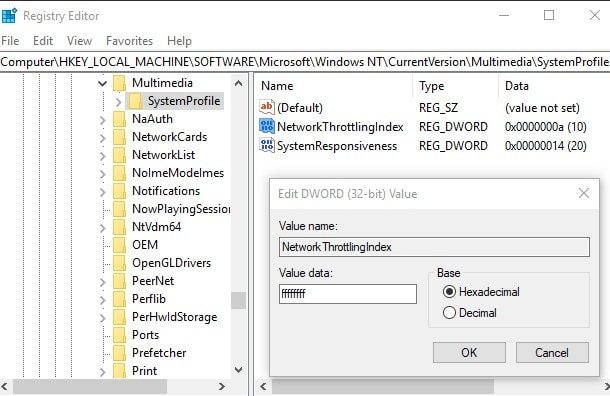This screenshot has width=610, height=396.
Task: Click the Multimedia folder icon
Action: 119,83
